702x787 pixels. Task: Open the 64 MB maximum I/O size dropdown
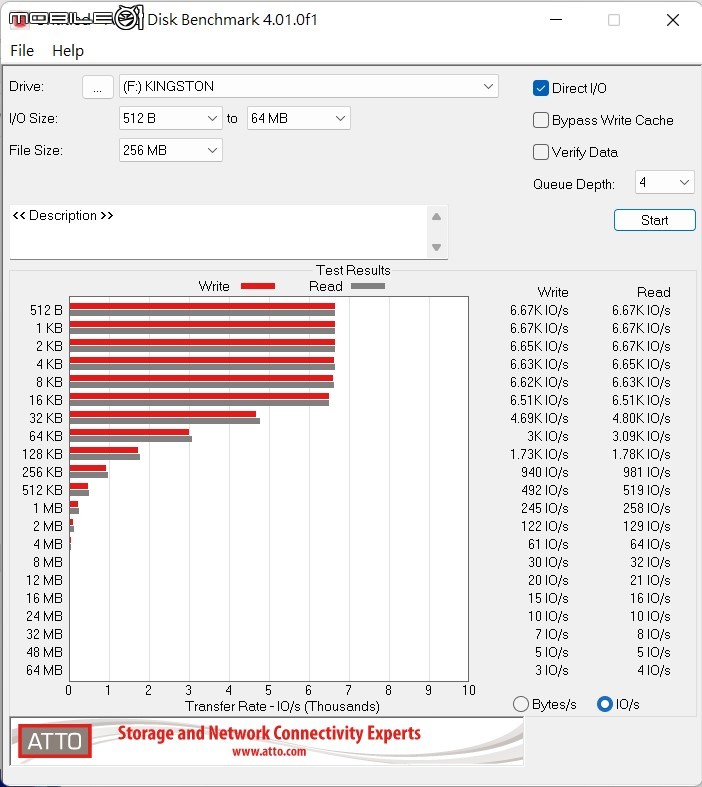coord(299,118)
